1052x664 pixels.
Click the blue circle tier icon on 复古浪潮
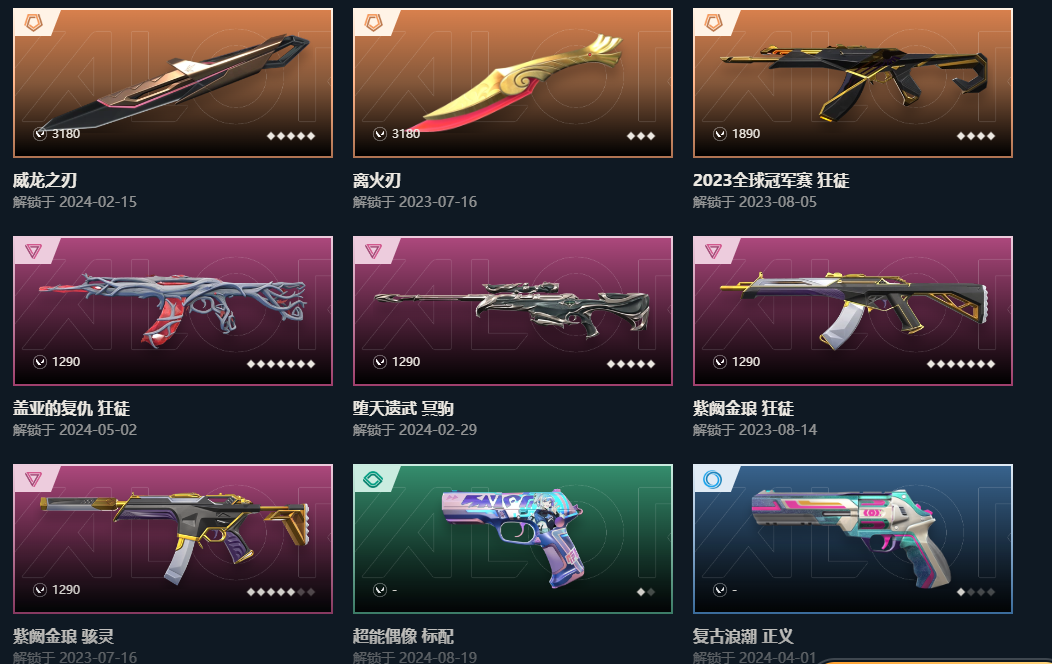[713, 480]
